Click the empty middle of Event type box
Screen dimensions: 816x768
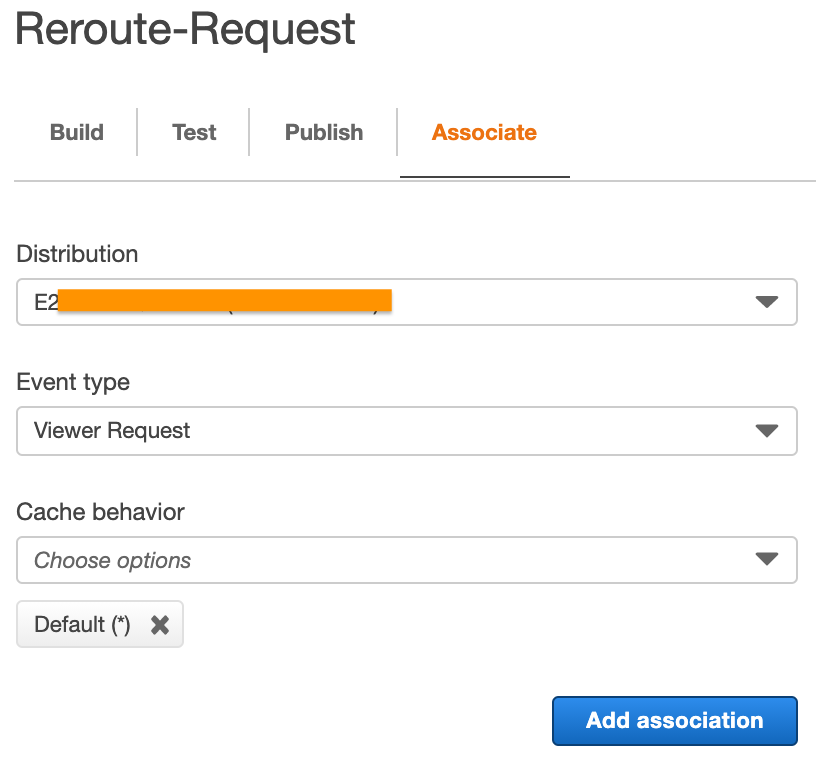click(468, 431)
